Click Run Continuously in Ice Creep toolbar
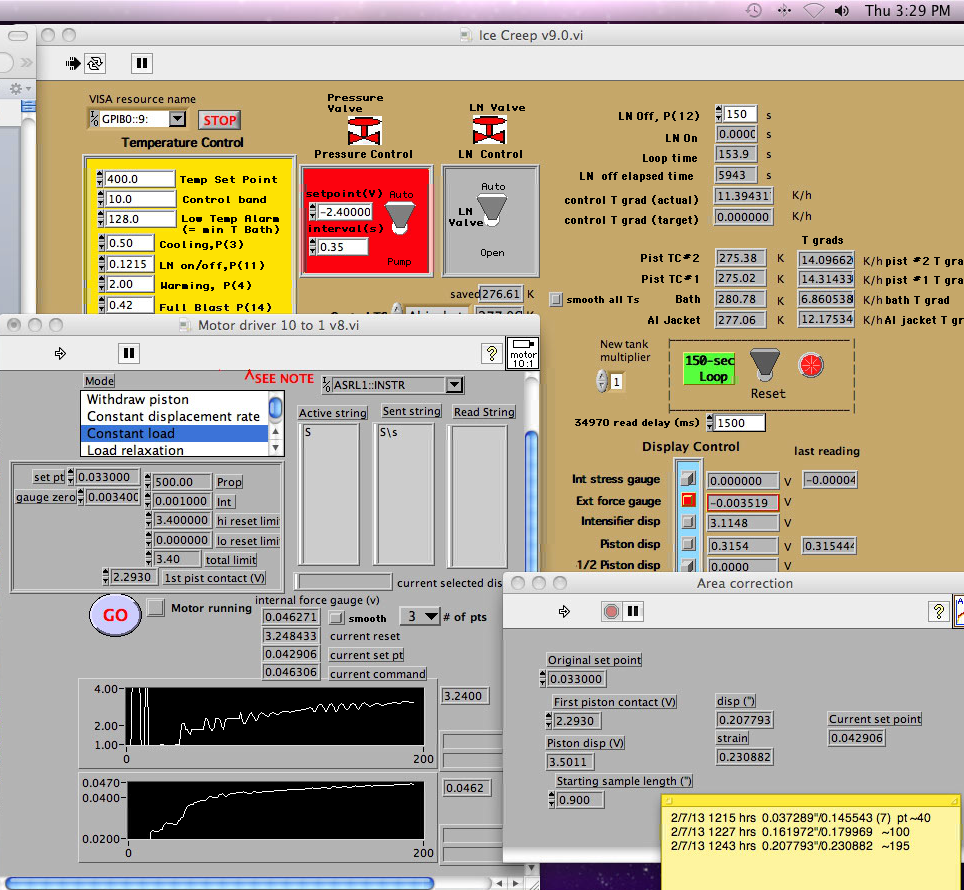 (95, 63)
